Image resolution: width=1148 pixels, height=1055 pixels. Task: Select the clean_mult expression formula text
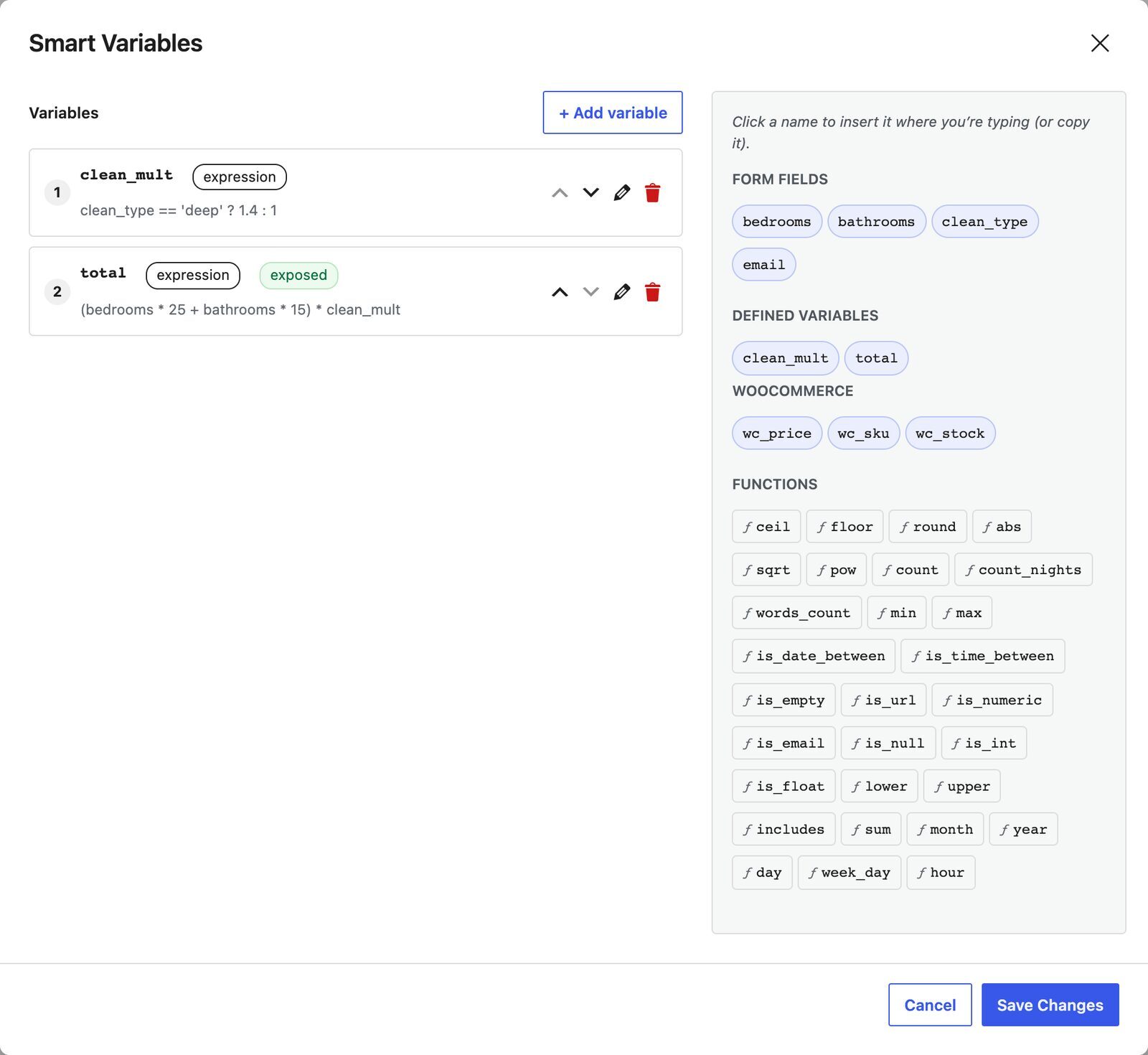(x=179, y=210)
